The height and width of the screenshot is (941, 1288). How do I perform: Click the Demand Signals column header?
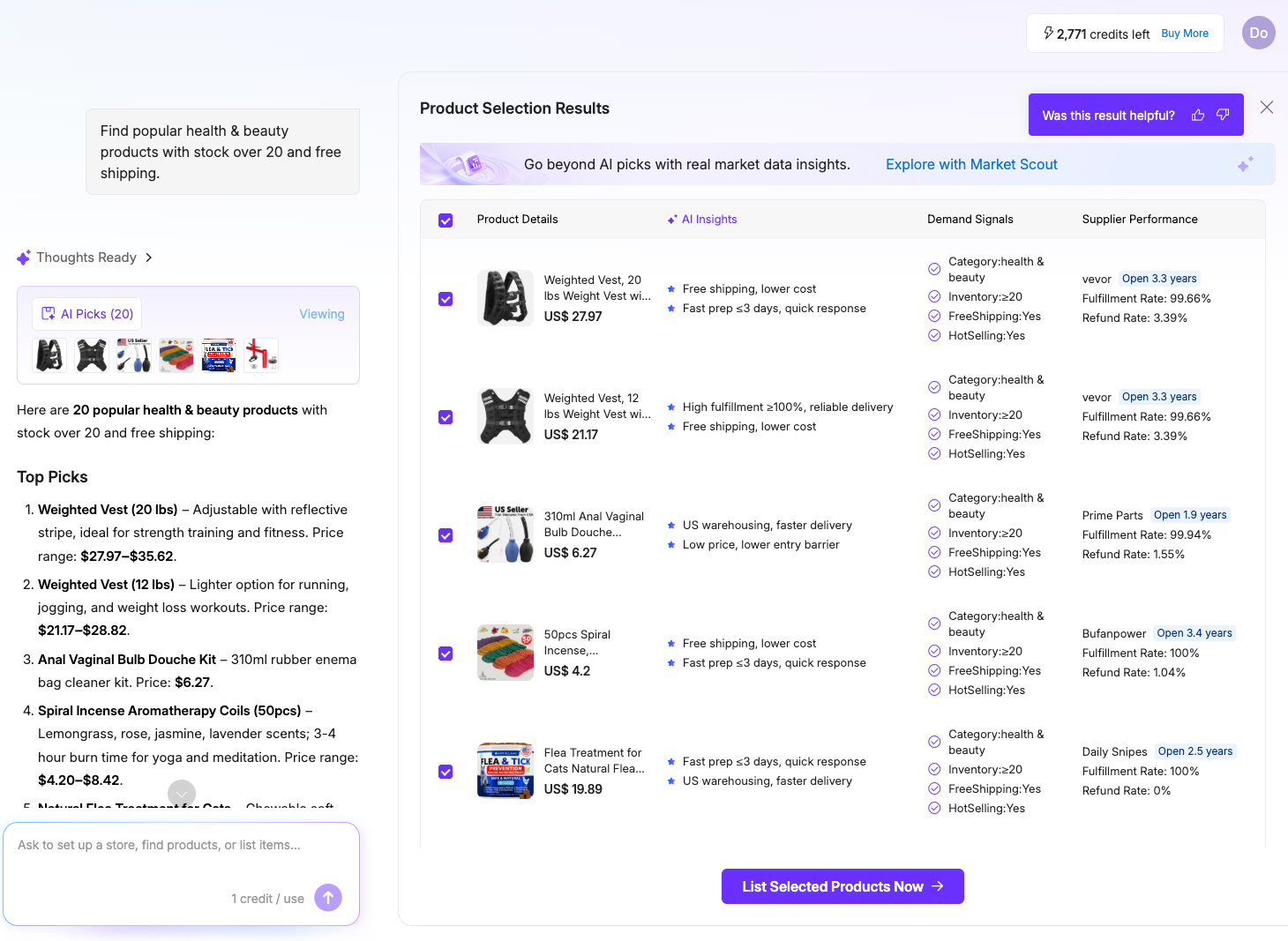coord(970,220)
